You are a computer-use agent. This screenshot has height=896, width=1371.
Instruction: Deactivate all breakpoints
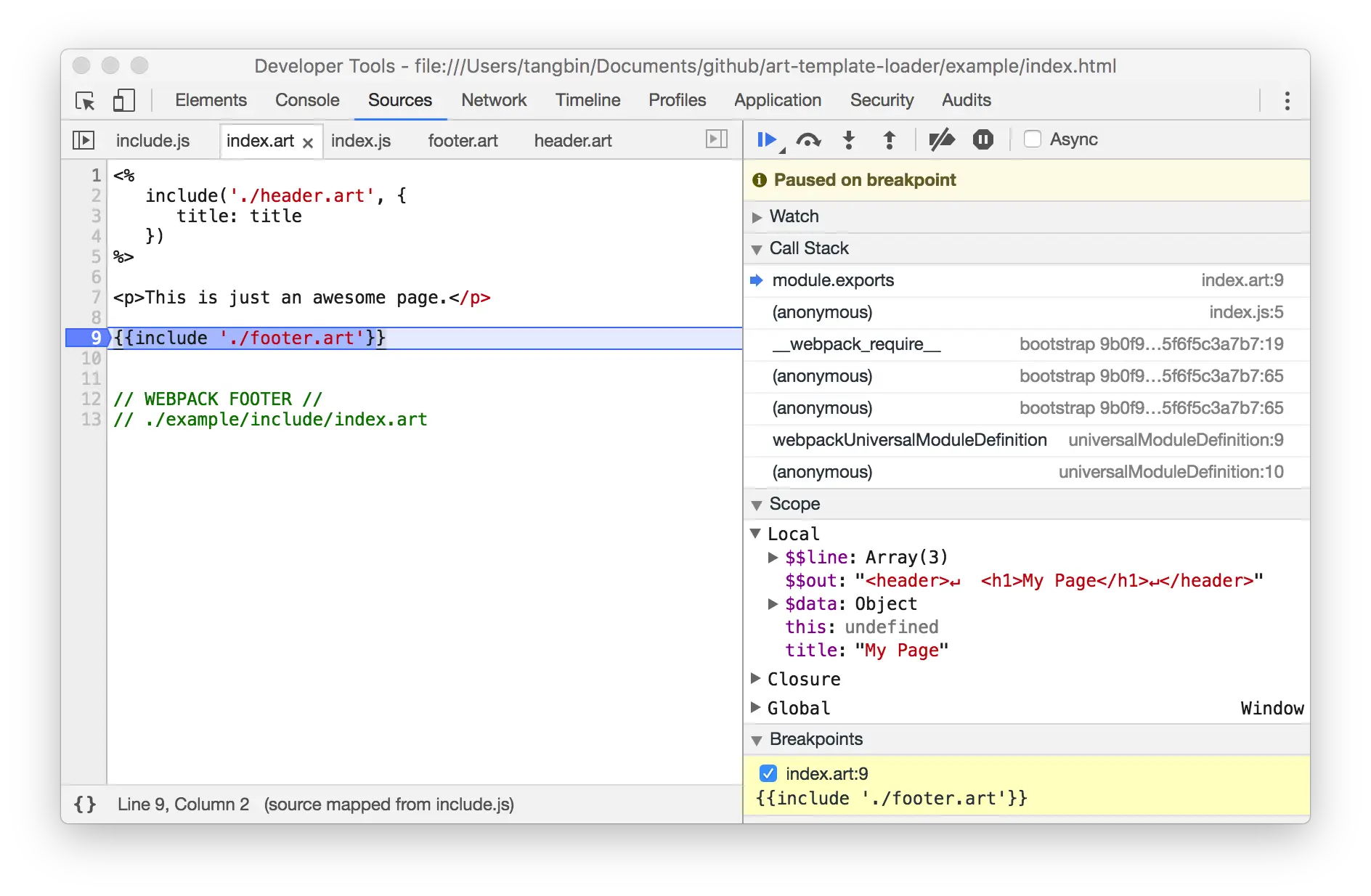942,139
